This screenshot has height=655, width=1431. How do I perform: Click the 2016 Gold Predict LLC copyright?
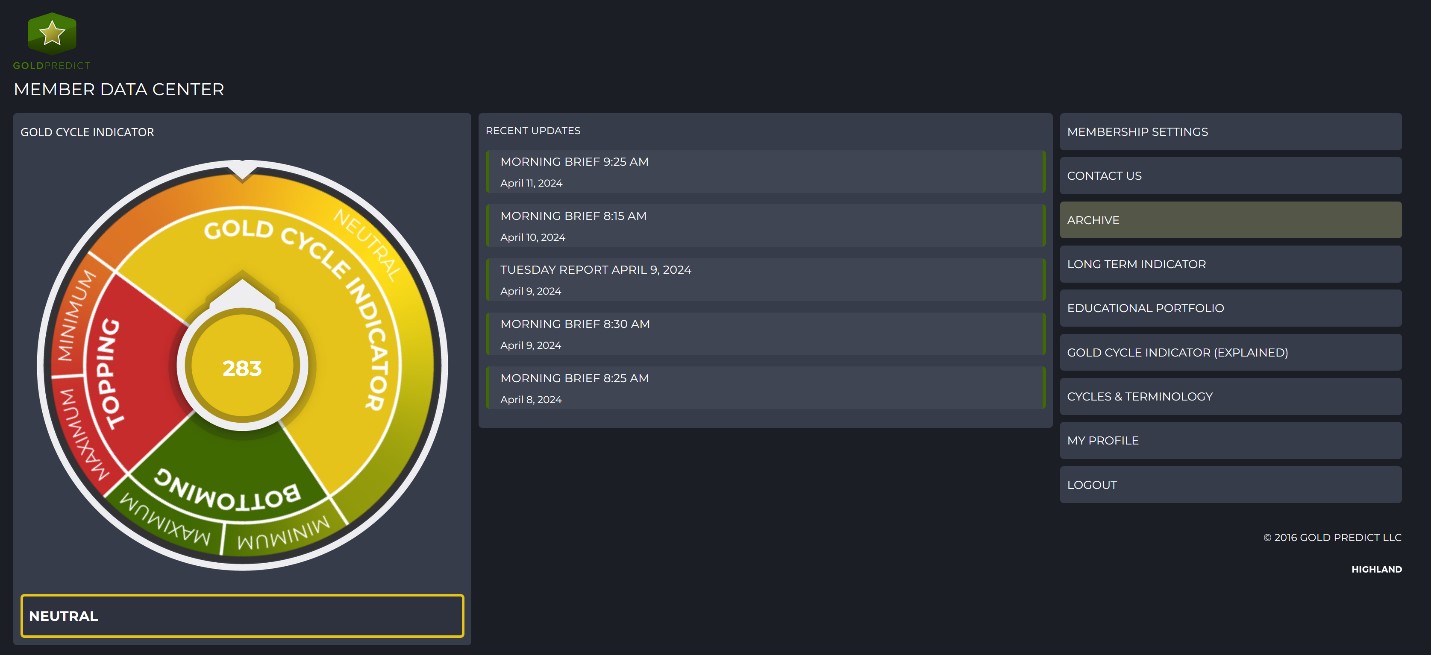pyautogui.click(x=1332, y=538)
